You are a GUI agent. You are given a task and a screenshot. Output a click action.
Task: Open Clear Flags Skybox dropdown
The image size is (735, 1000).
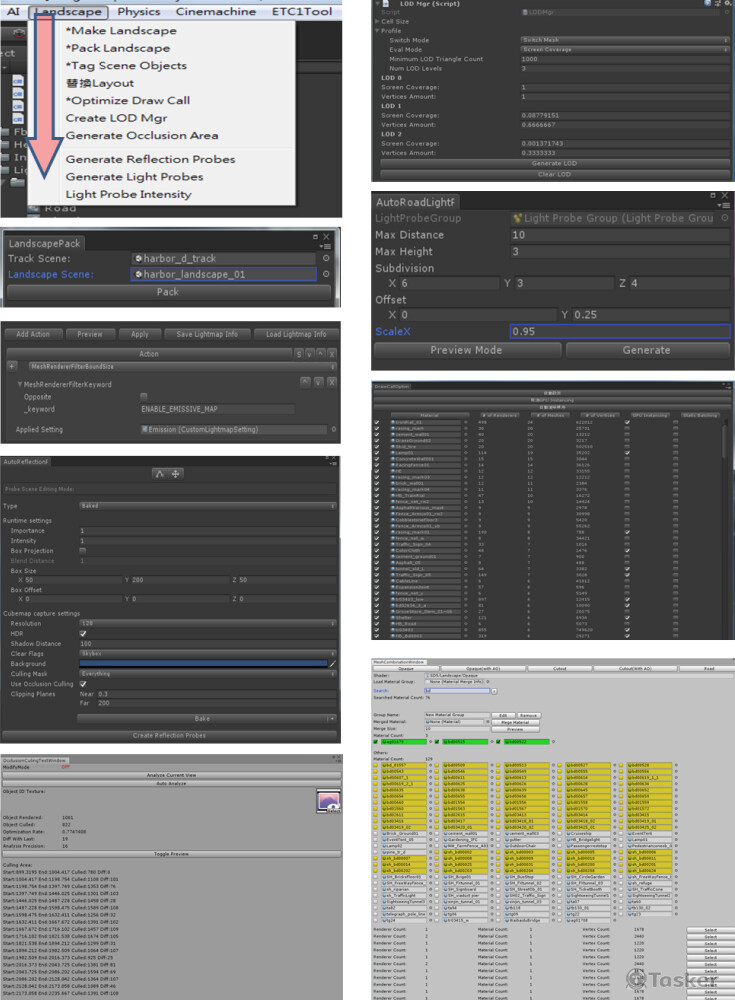pyautogui.click(x=208, y=654)
